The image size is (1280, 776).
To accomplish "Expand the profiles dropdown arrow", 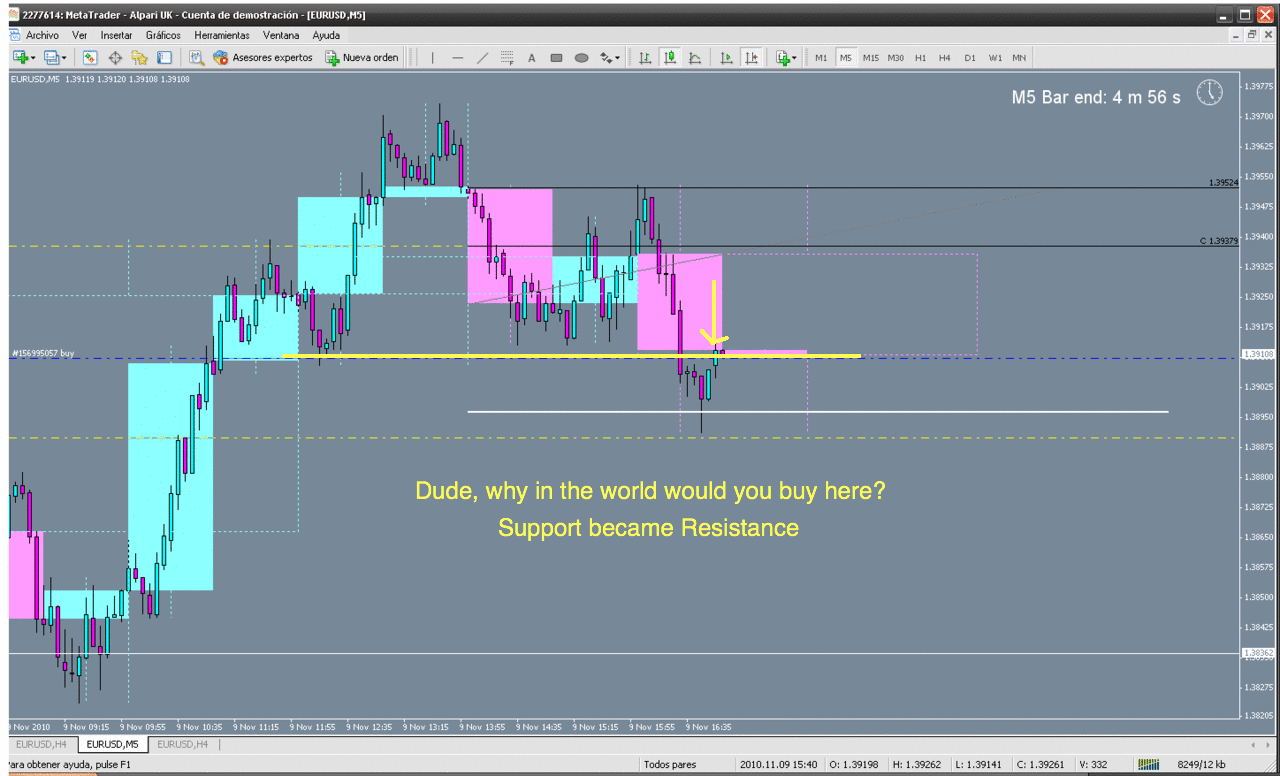I will coord(64,58).
